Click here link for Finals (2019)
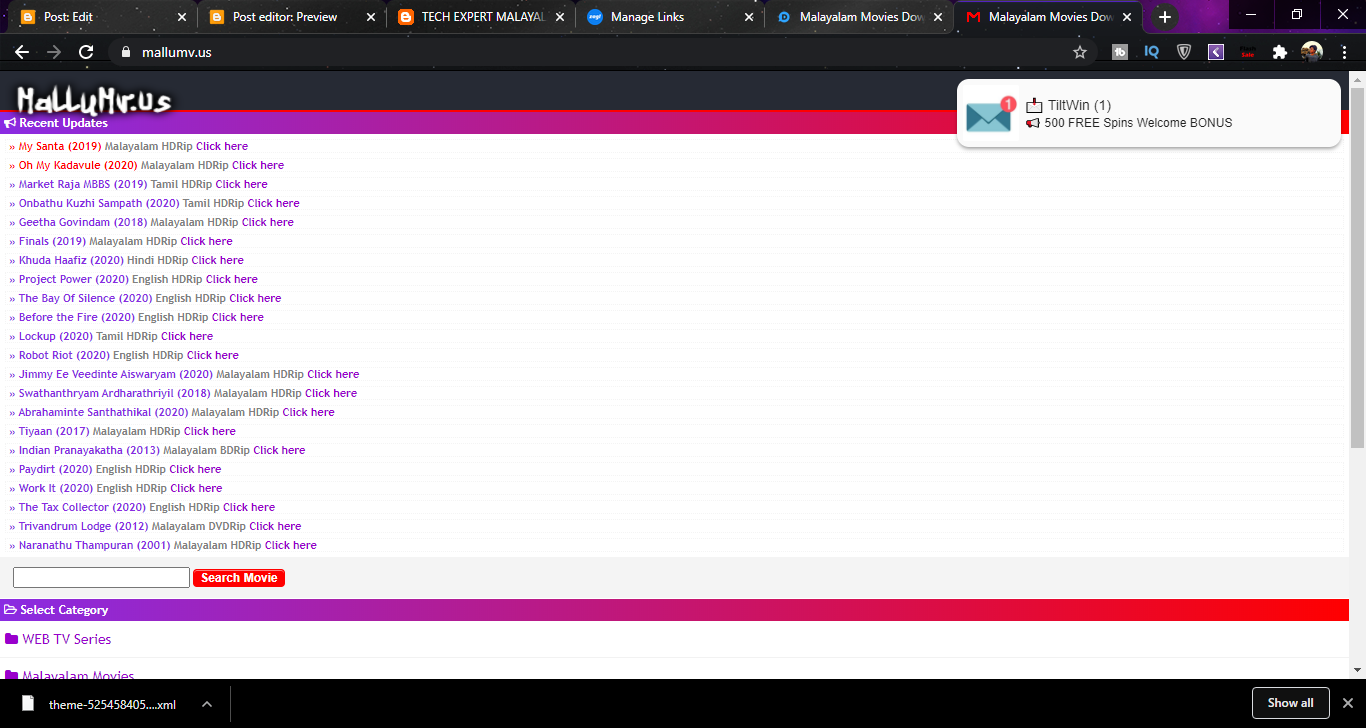Image resolution: width=1366 pixels, height=728 pixels. coord(206,241)
